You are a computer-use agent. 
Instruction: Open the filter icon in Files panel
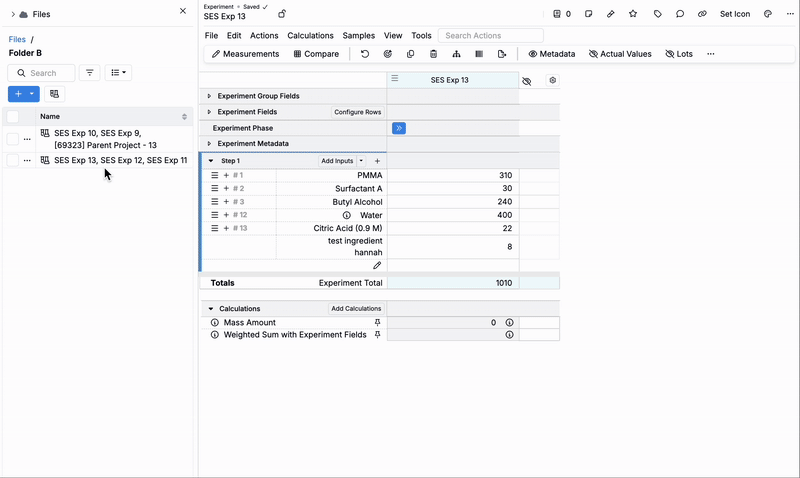pyautogui.click(x=90, y=73)
